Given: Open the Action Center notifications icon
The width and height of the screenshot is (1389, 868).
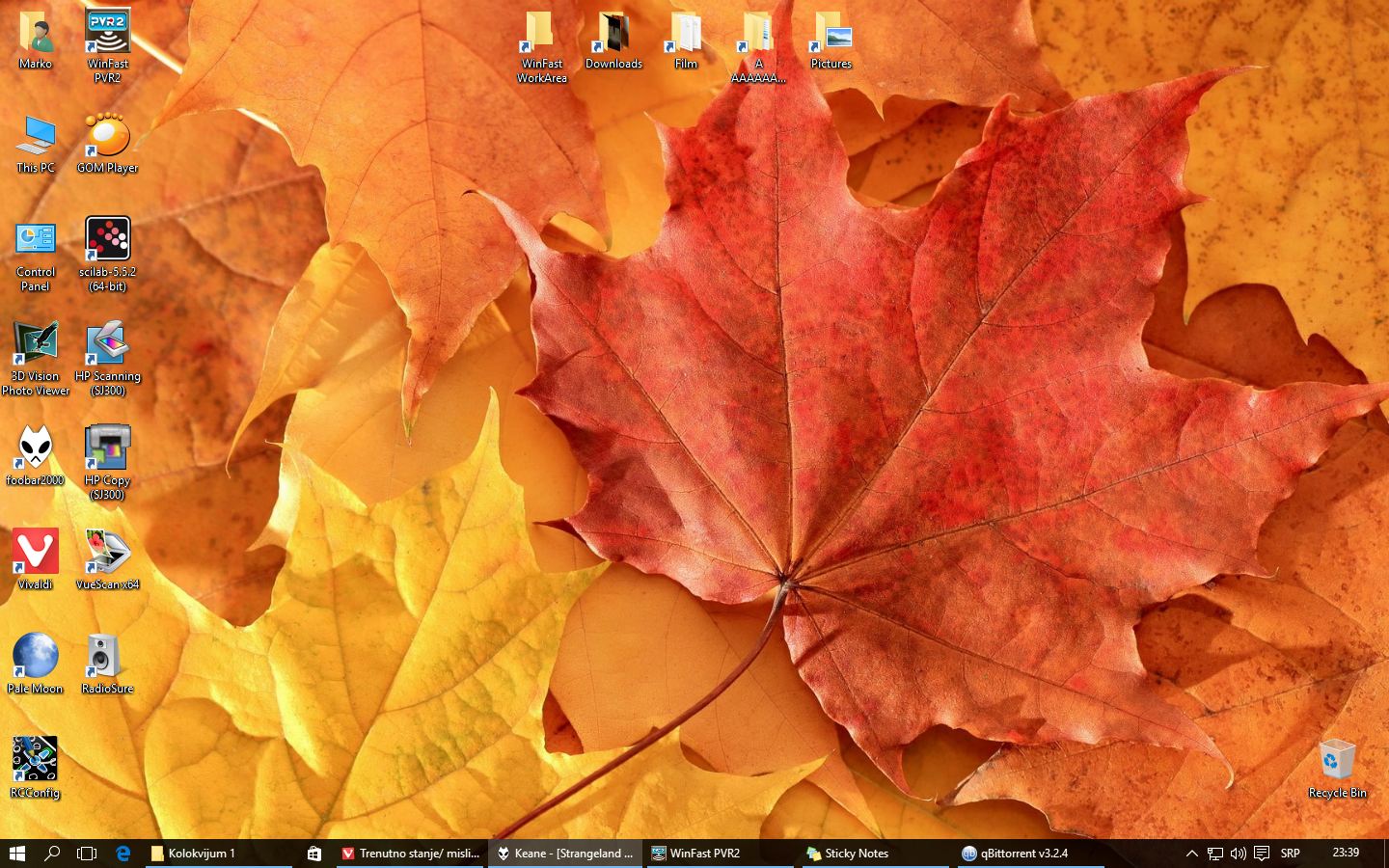Looking at the screenshot, I should (x=1262, y=854).
